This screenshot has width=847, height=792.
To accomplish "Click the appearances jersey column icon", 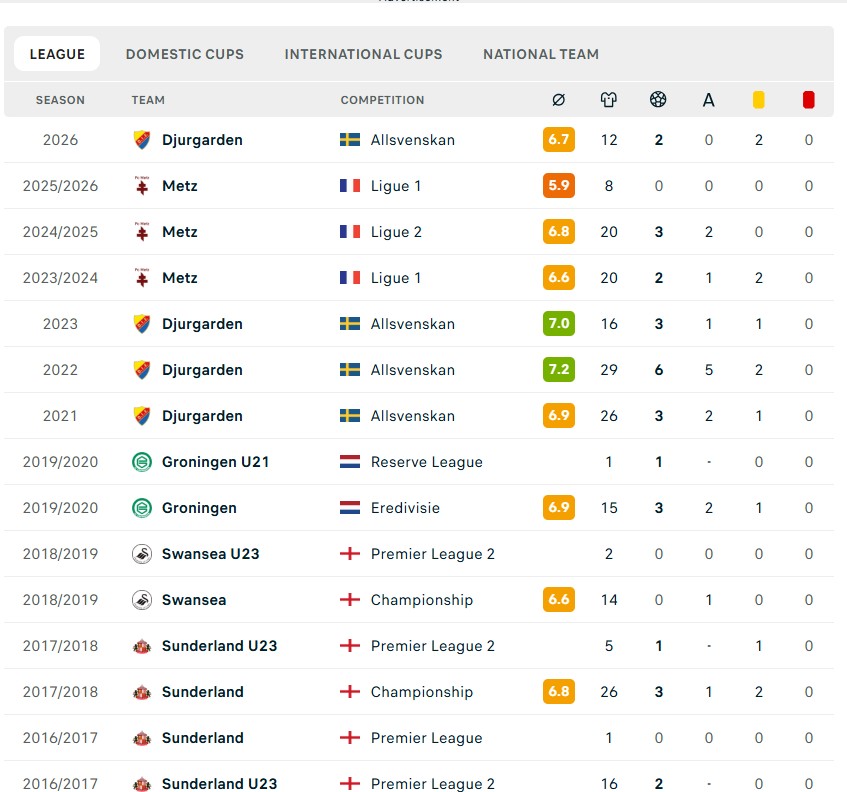I will 609,100.
